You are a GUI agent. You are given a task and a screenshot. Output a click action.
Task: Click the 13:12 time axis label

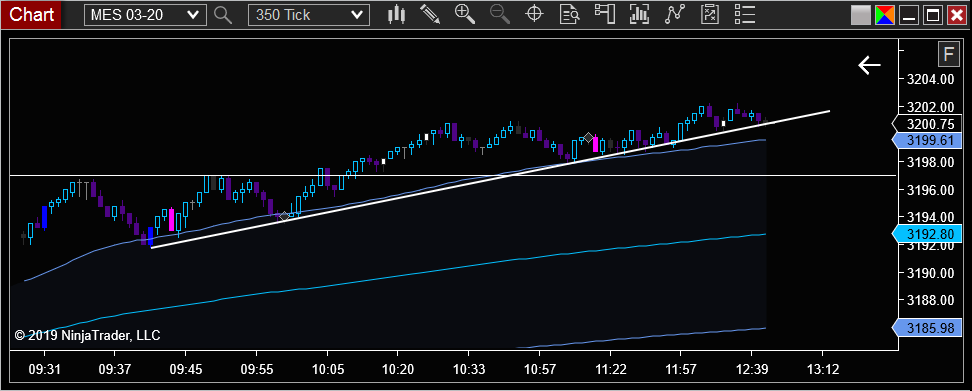[822, 370]
